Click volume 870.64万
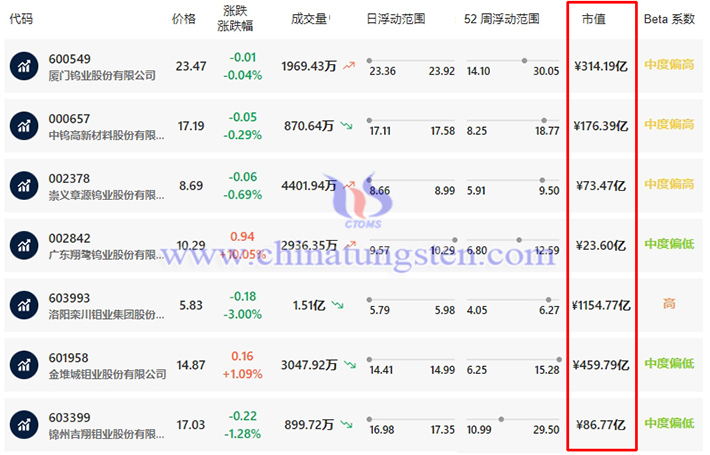Image resolution: width=710 pixels, height=455 pixels. tap(309, 126)
